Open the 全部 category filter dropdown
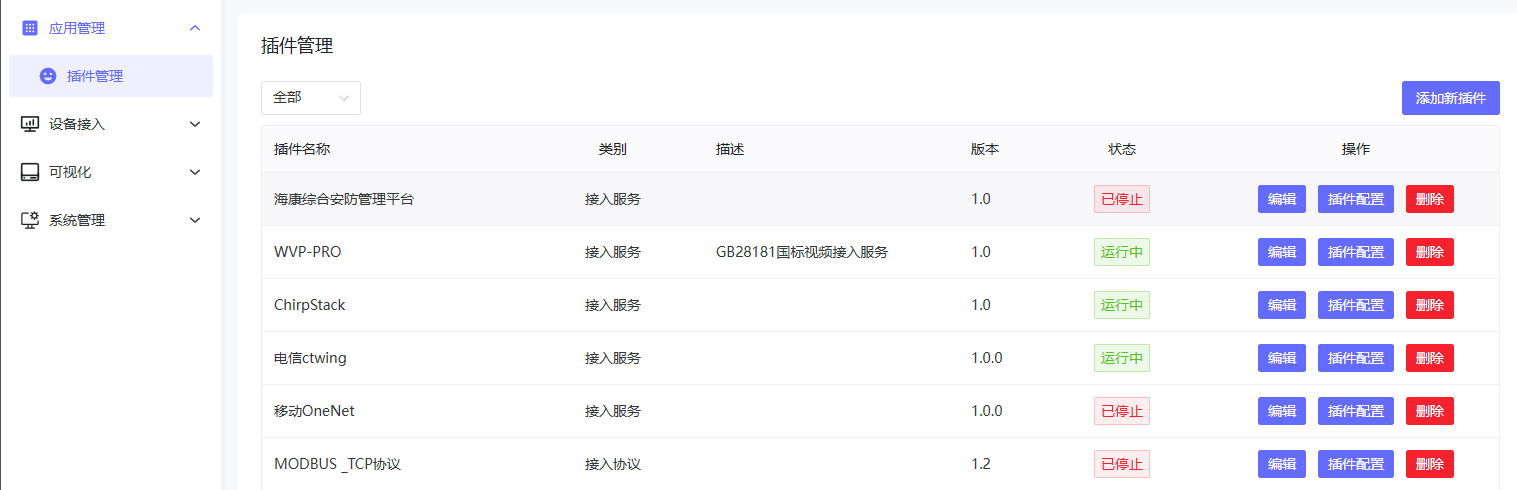The height and width of the screenshot is (490, 1517). pos(310,98)
